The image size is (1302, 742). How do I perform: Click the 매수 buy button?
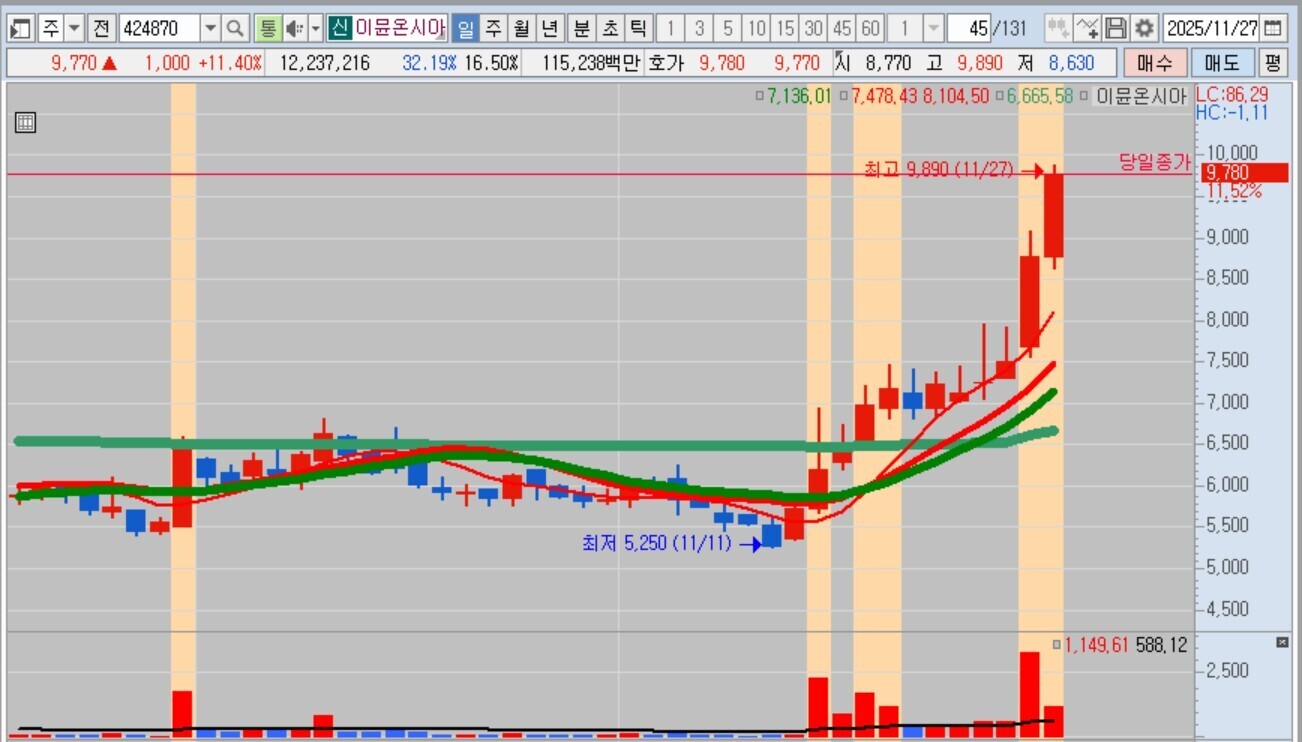click(x=1155, y=63)
